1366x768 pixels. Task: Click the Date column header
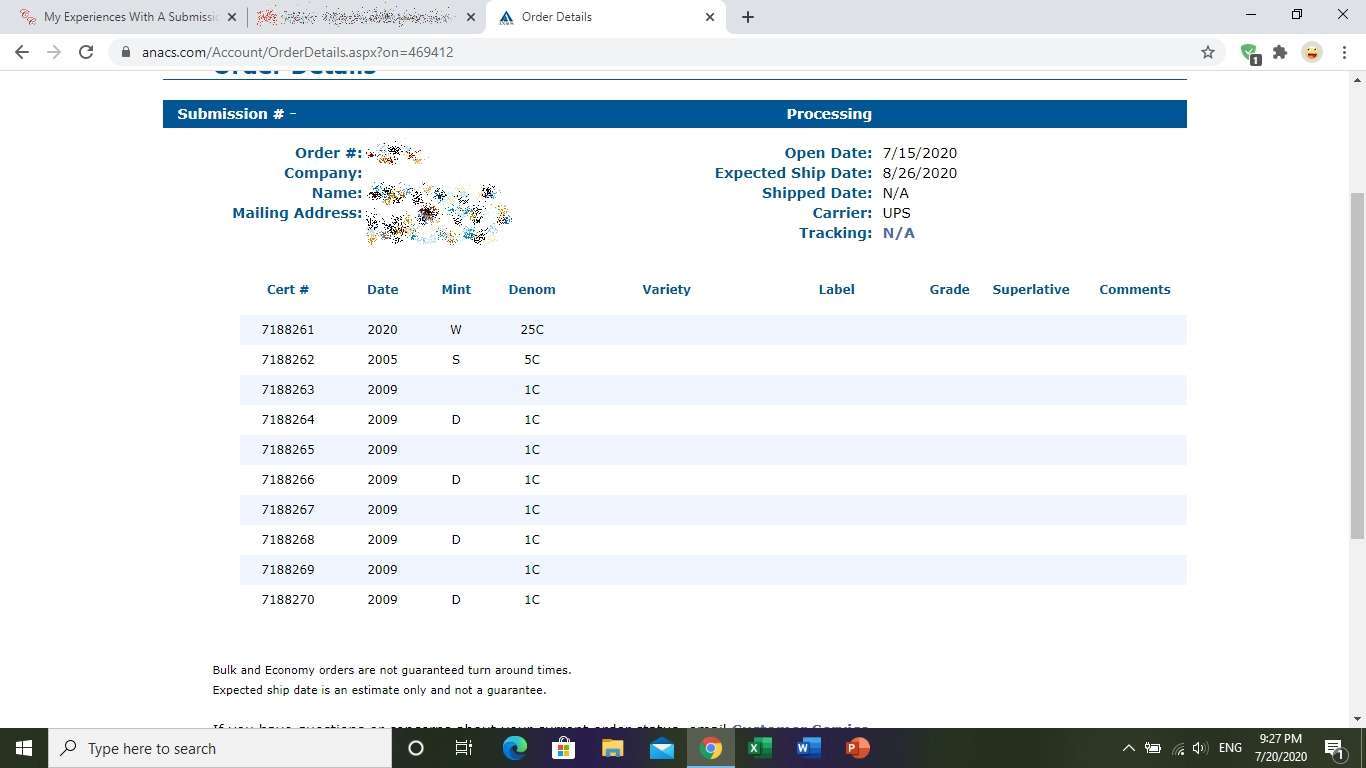pos(382,289)
